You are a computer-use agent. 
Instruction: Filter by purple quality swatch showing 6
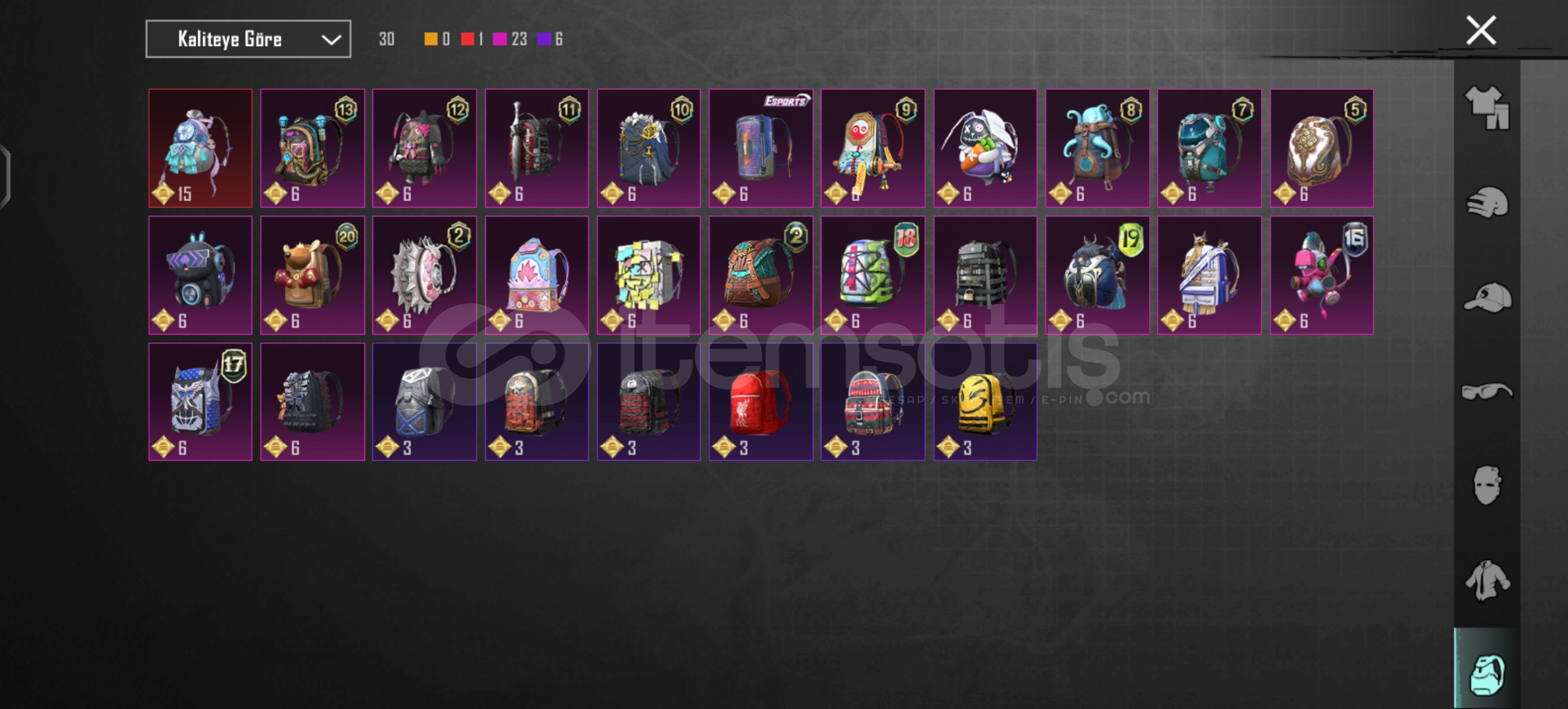(x=544, y=39)
